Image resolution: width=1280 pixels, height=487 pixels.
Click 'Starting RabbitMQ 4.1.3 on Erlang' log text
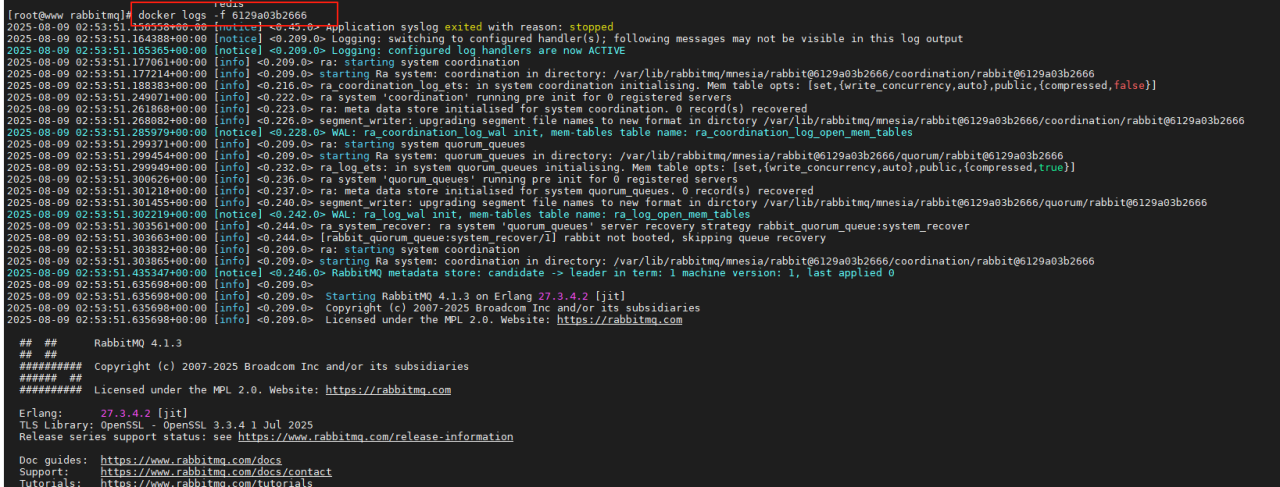429,296
